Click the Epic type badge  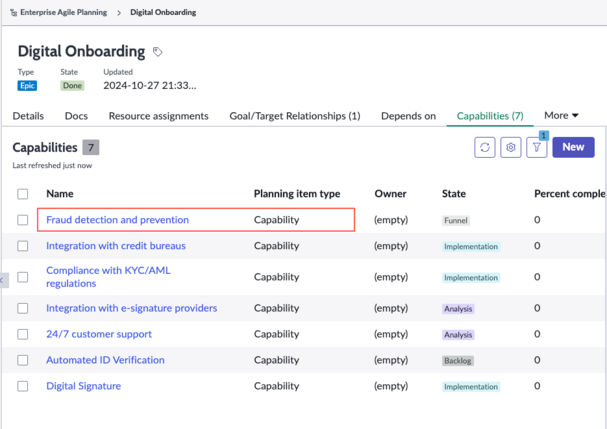(x=27, y=86)
